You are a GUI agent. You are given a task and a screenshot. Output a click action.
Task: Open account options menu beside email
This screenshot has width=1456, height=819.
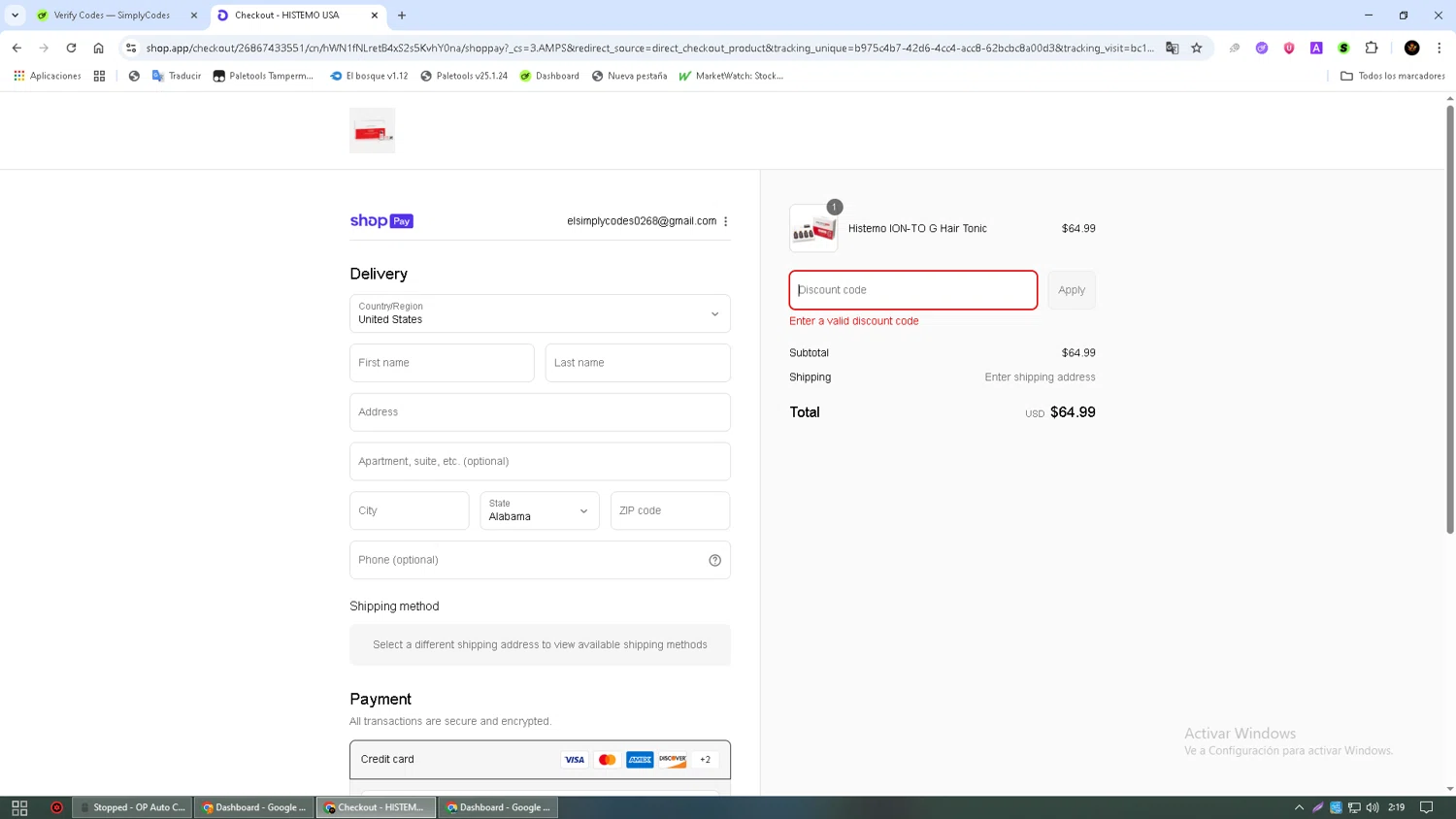click(726, 221)
